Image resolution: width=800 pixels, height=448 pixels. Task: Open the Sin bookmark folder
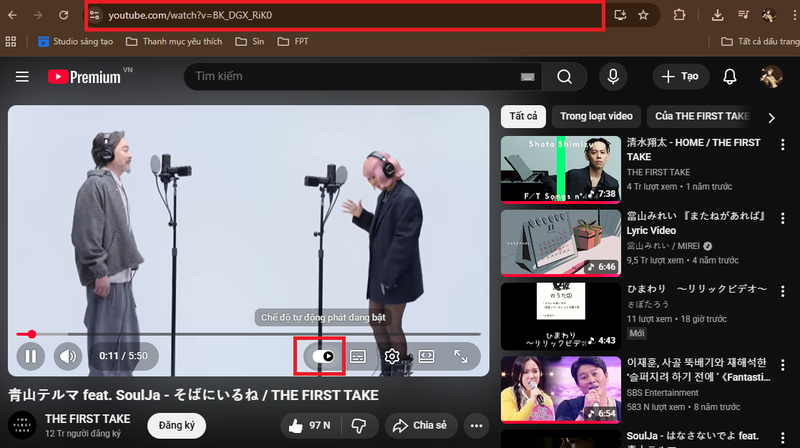point(250,41)
